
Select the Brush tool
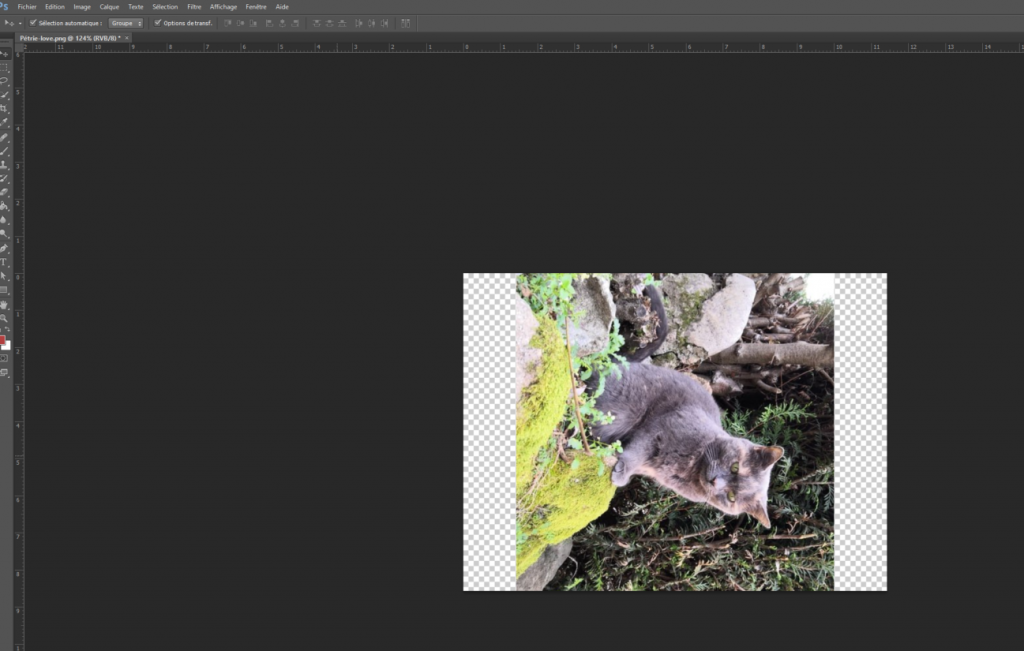(4, 151)
